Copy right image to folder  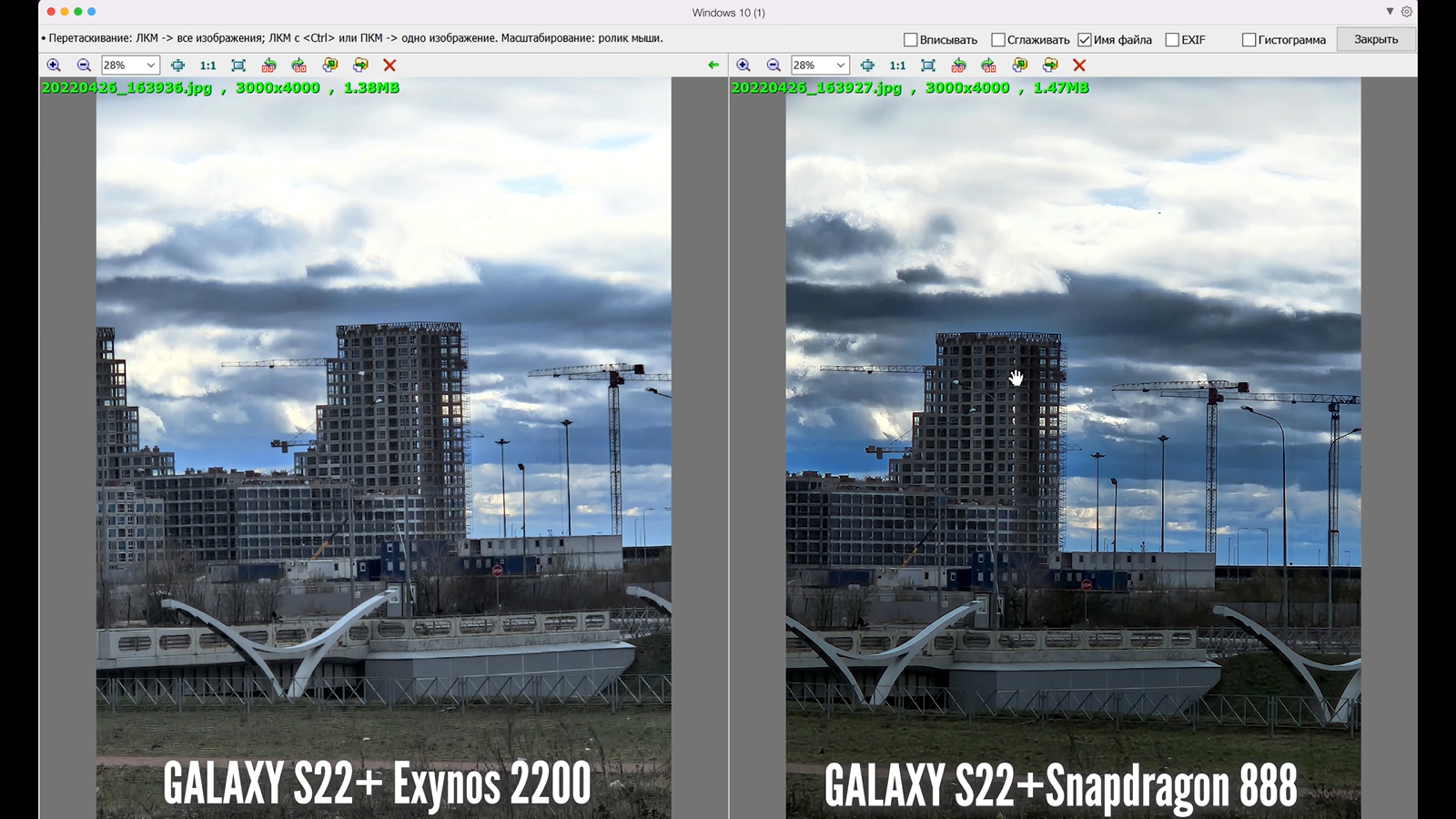click(1020, 66)
